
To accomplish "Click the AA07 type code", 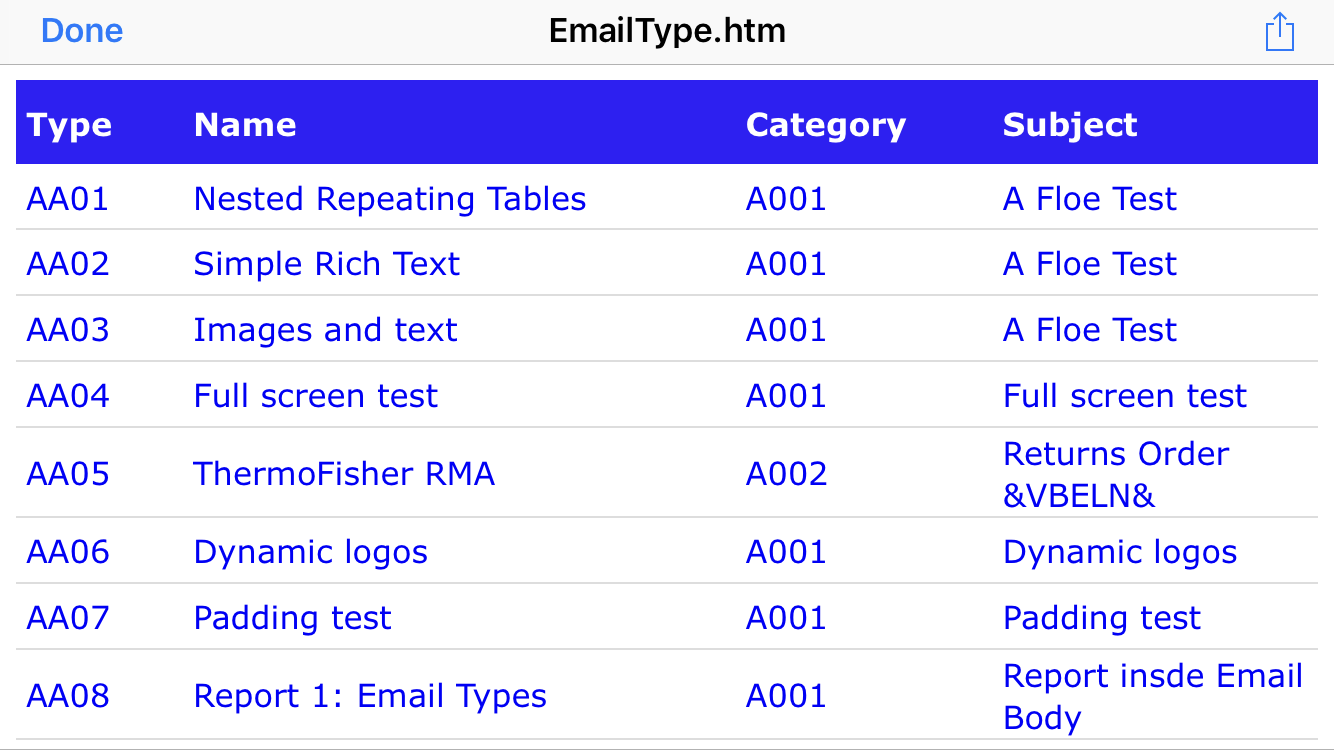I will coord(67,618).
